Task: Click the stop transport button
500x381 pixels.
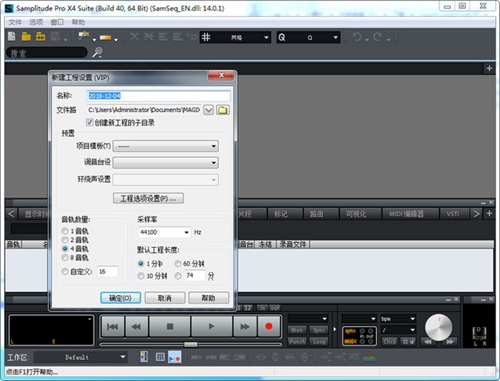Action: [170, 326]
